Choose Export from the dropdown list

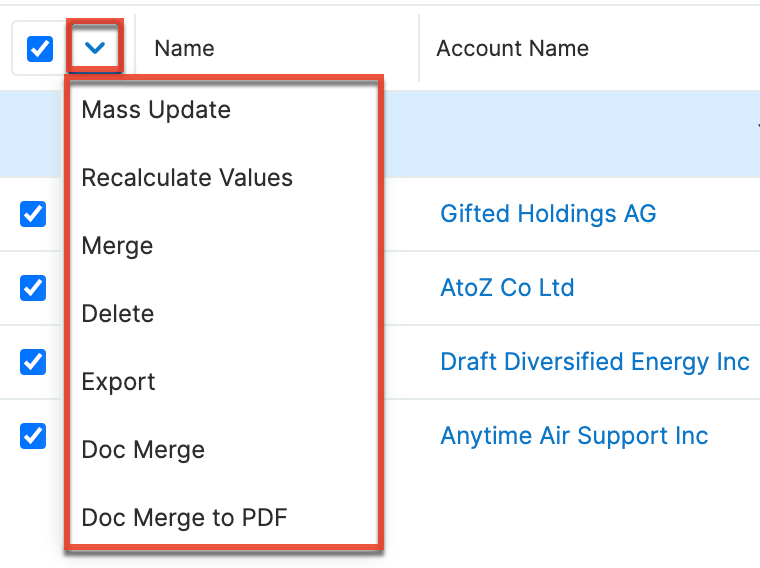click(x=119, y=382)
